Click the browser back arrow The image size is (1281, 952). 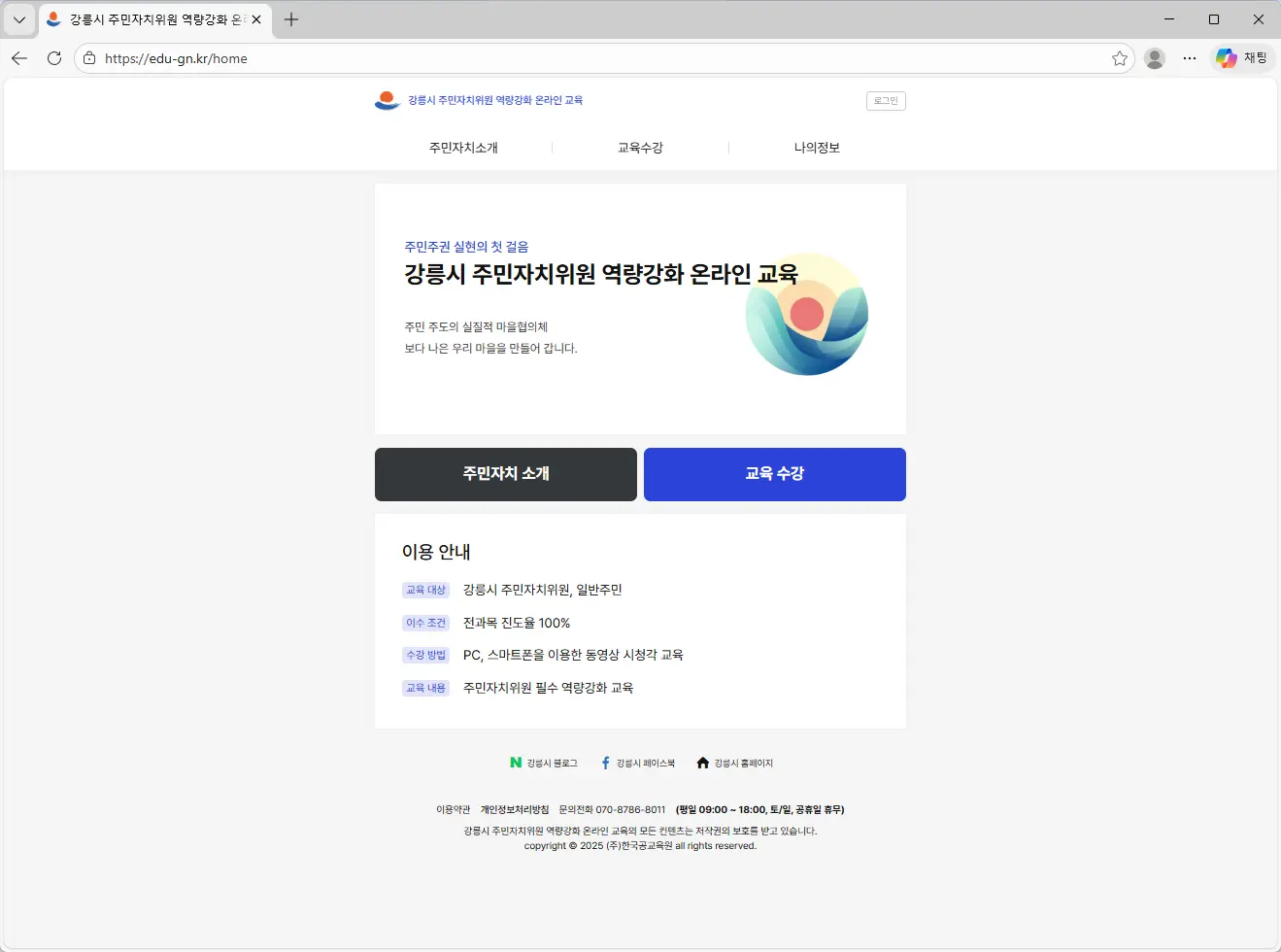(x=19, y=57)
